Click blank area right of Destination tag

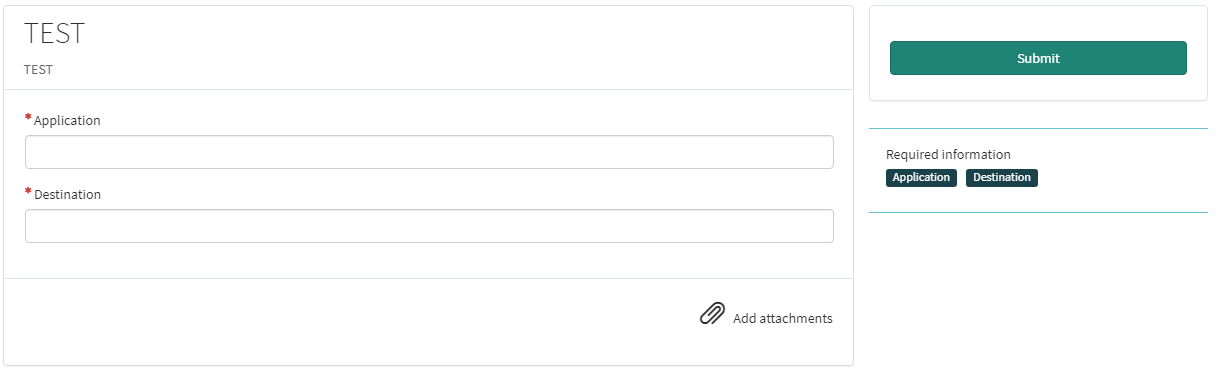1120,178
